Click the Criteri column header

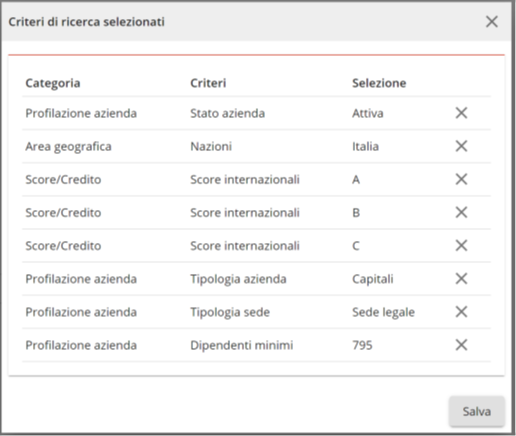pos(208,83)
